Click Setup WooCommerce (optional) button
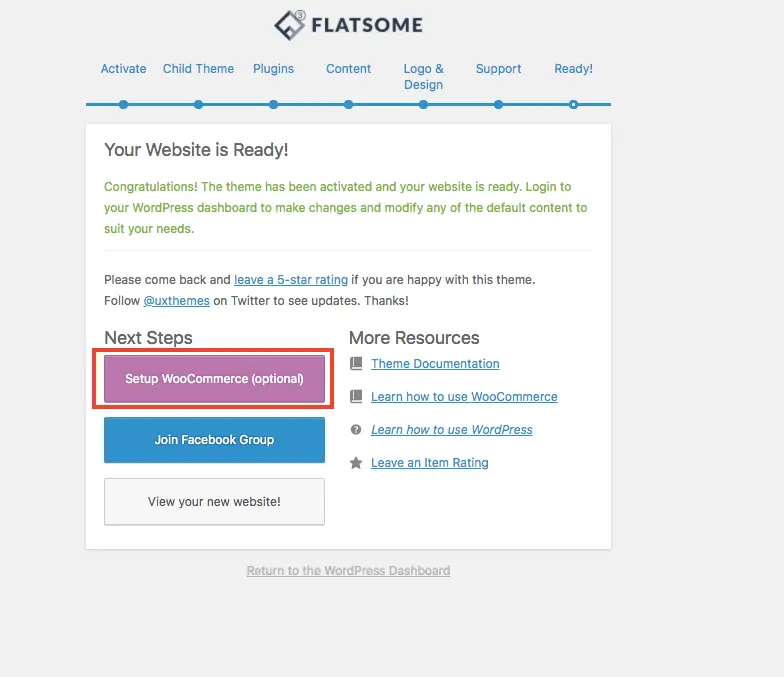Image resolution: width=784 pixels, height=677 pixels. (214, 378)
